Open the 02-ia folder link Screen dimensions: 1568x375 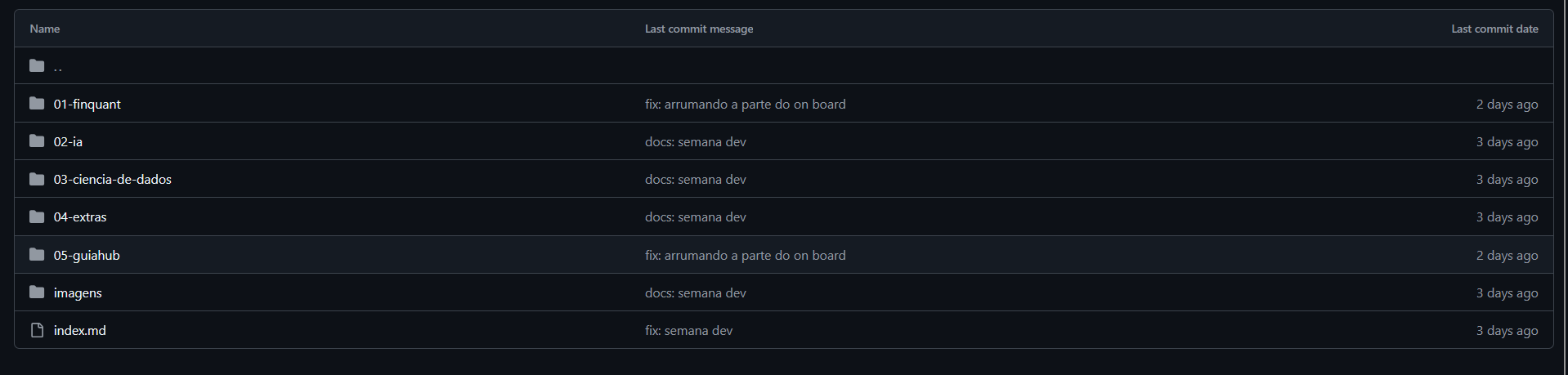click(x=68, y=141)
